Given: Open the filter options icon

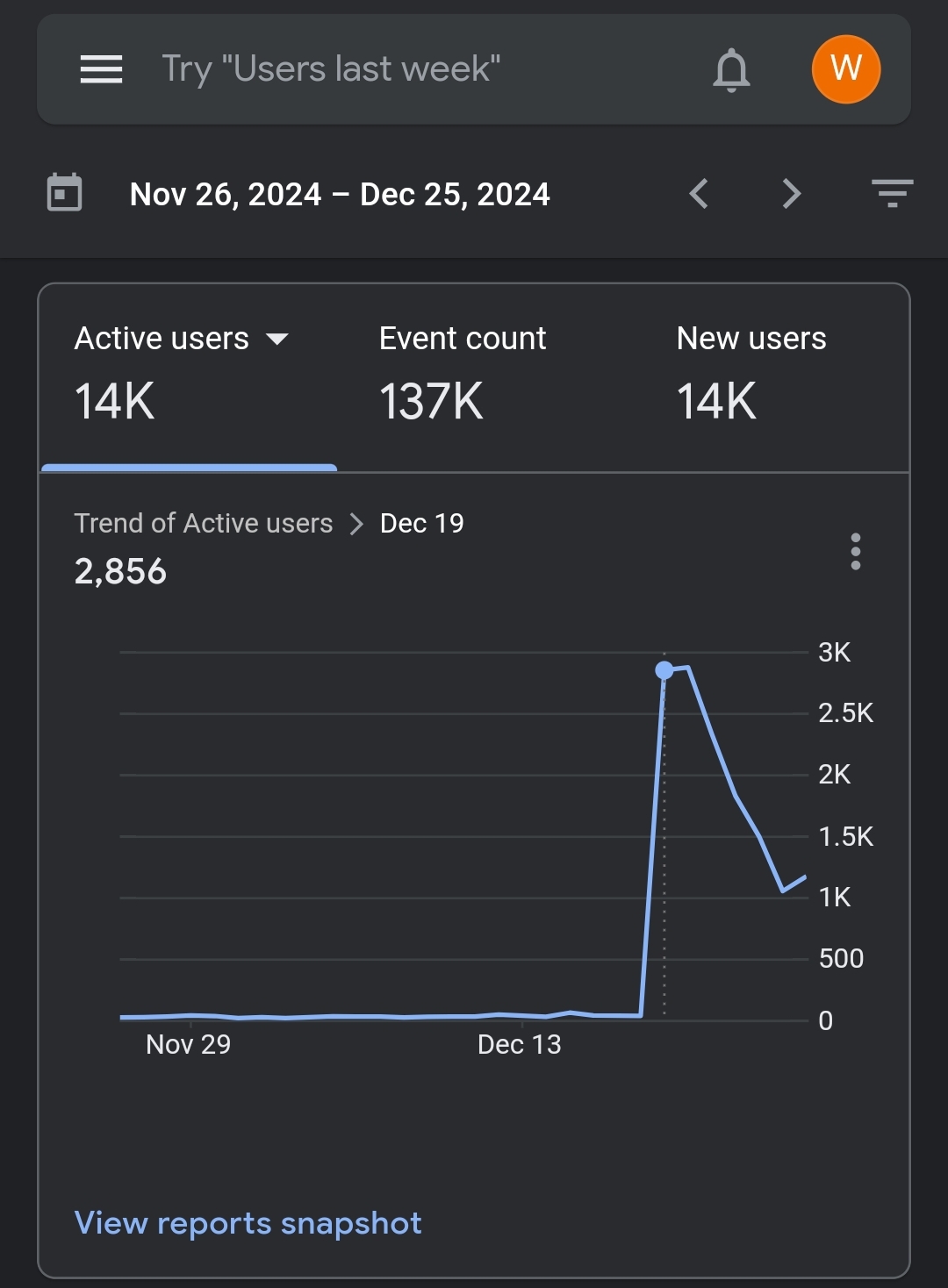Looking at the screenshot, I should coord(892,193).
